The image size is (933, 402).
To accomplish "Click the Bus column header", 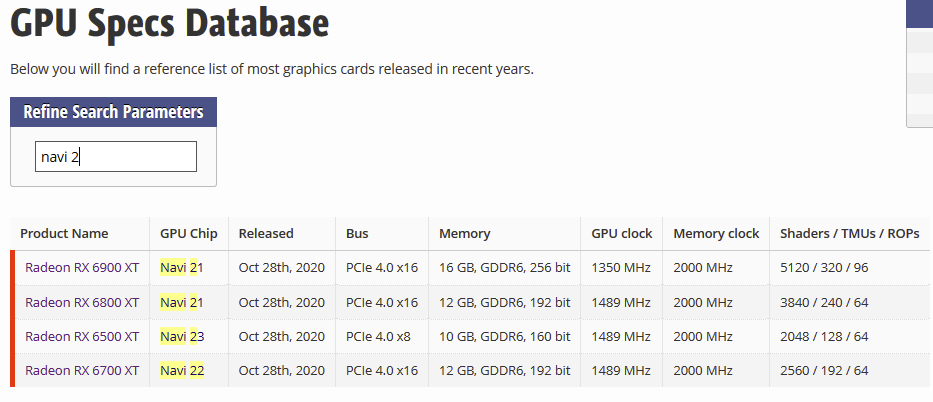I will tap(357, 234).
